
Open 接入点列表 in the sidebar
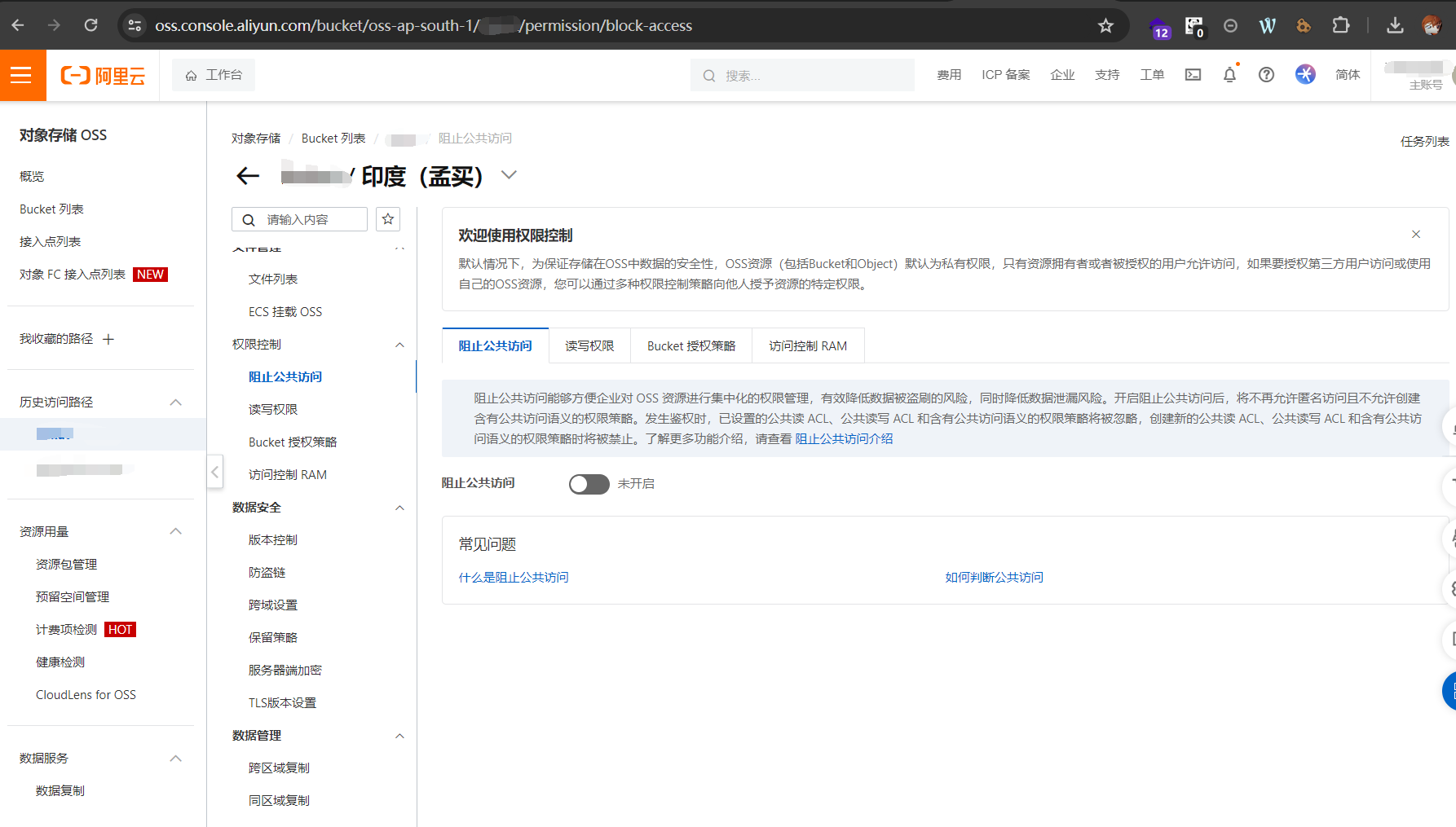point(50,241)
